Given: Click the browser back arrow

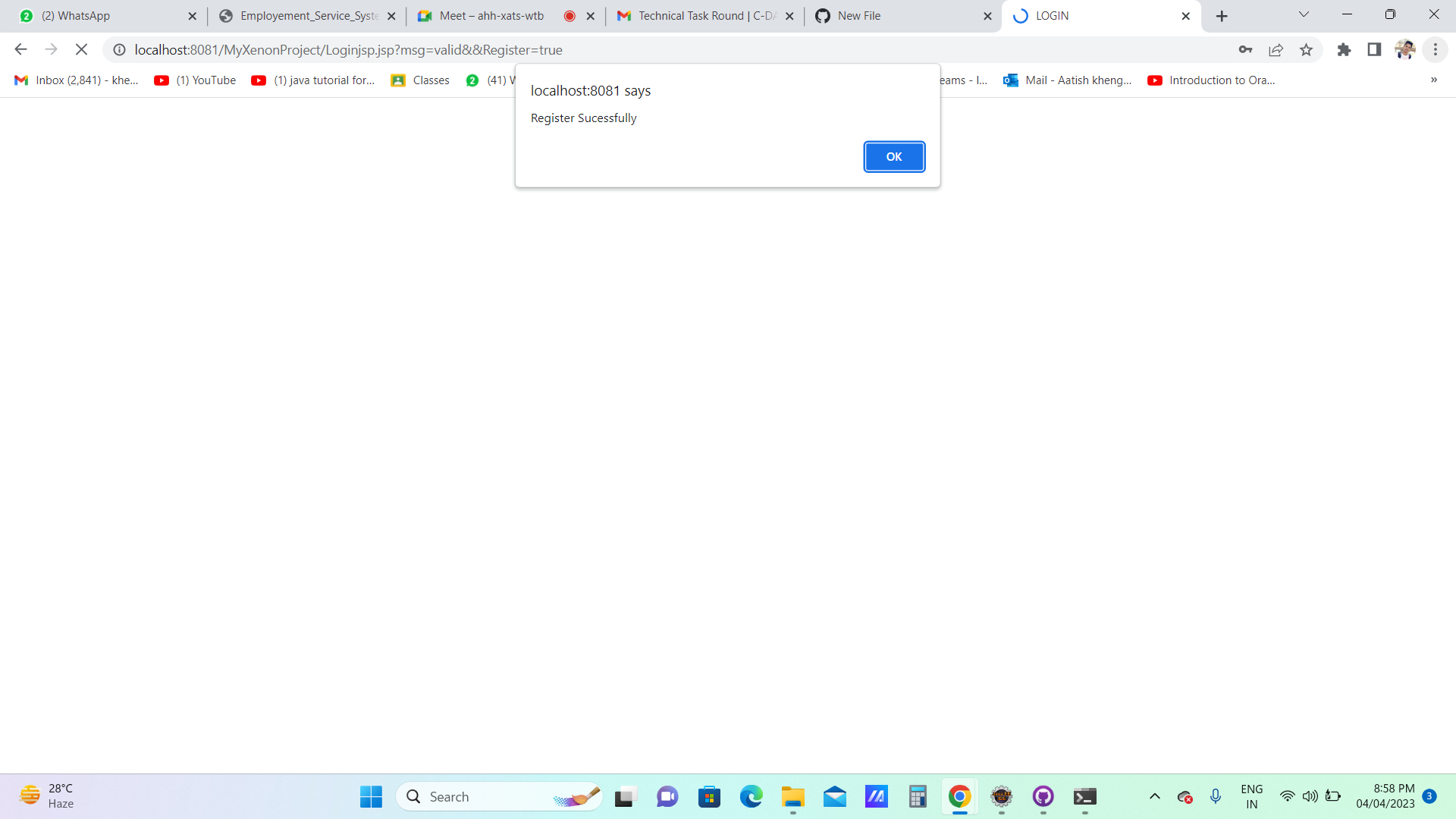Looking at the screenshot, I should 20,49.
